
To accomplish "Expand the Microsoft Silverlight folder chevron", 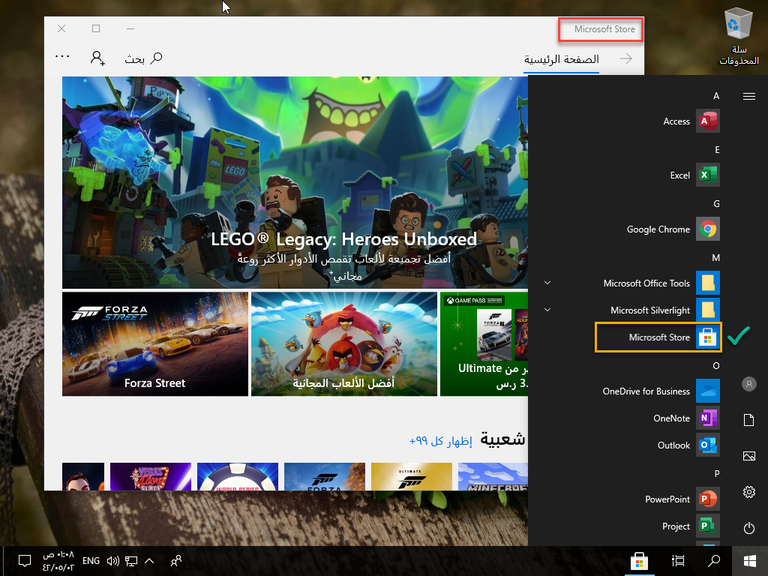I will coord(548,310).
